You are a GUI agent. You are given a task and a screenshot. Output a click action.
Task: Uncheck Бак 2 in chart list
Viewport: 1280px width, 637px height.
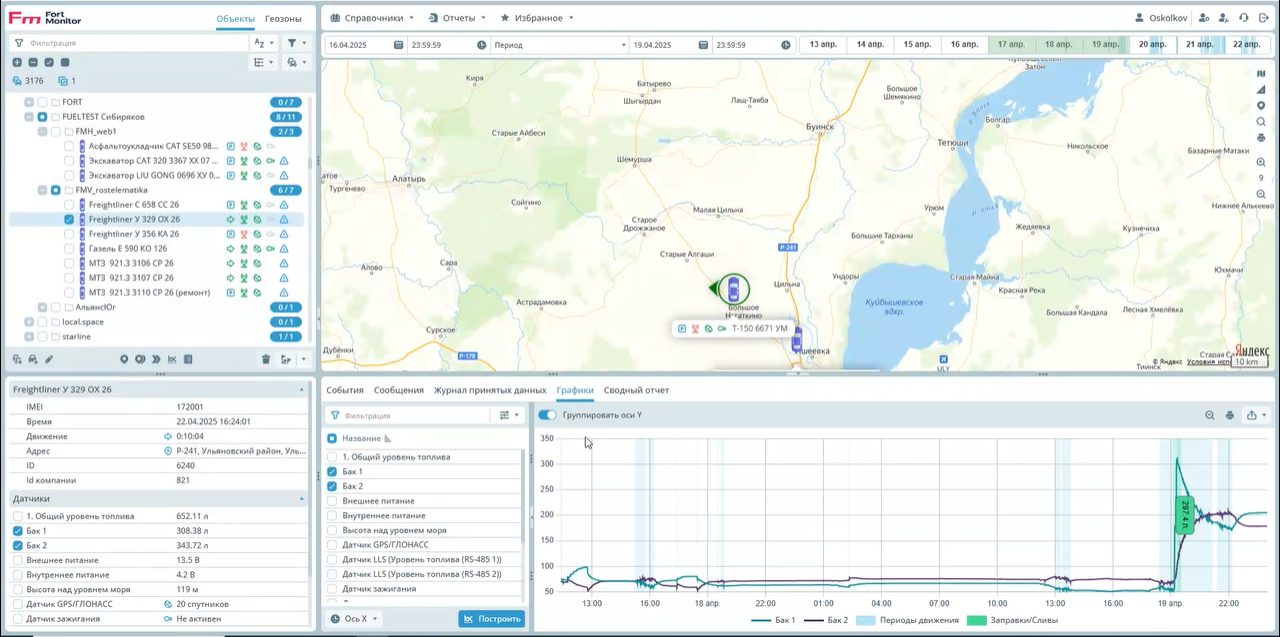click(x=332, y=486)
